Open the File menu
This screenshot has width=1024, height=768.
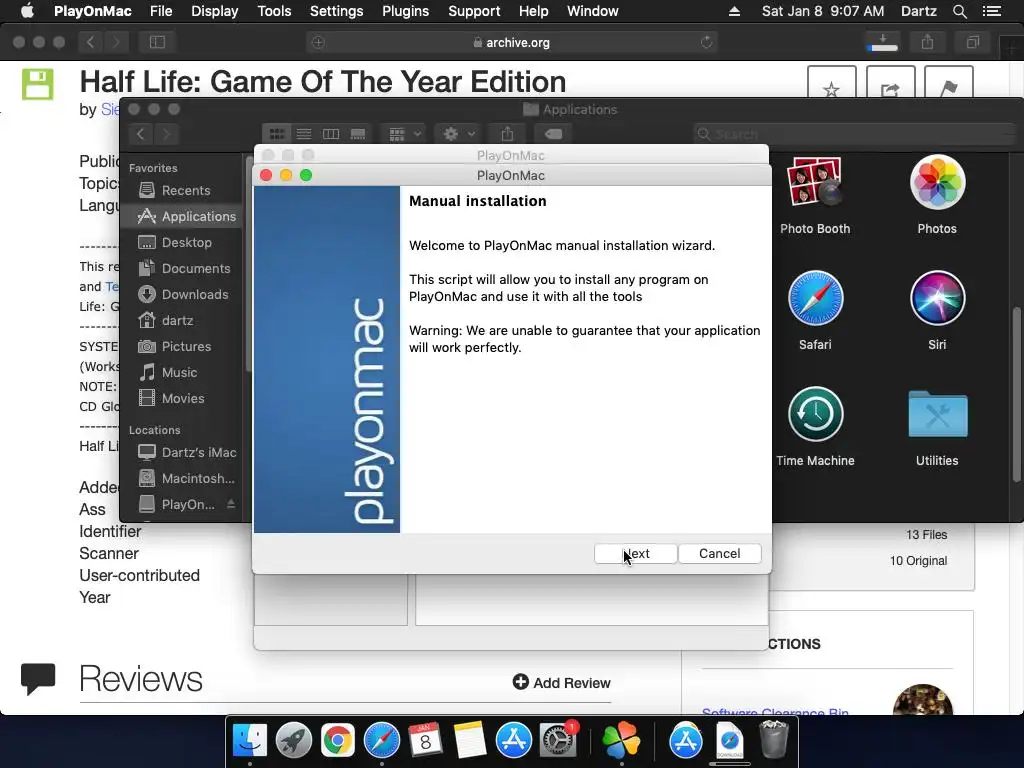(x=161, y=11)
